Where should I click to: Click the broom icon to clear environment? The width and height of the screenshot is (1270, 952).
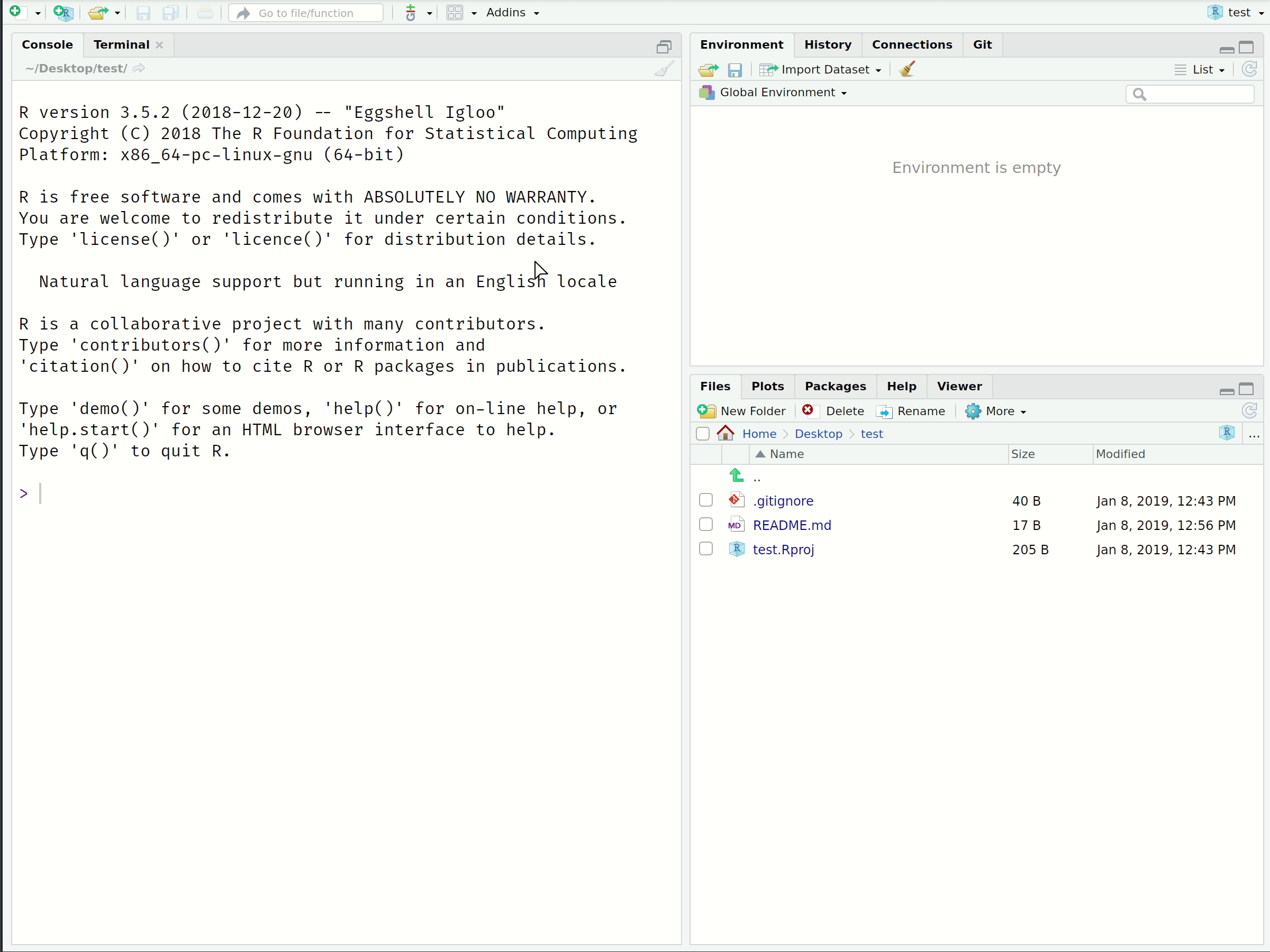[907, 69]
